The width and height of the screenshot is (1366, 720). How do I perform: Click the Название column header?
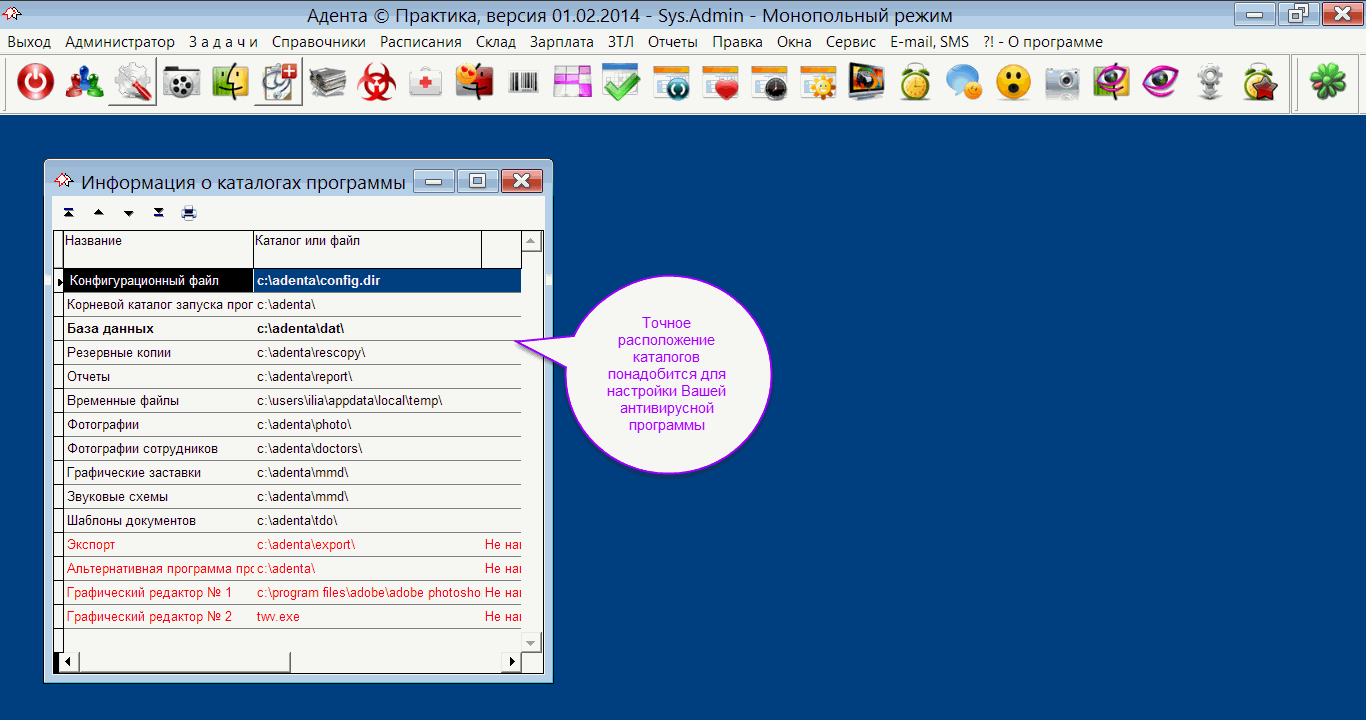coord(157,241)
